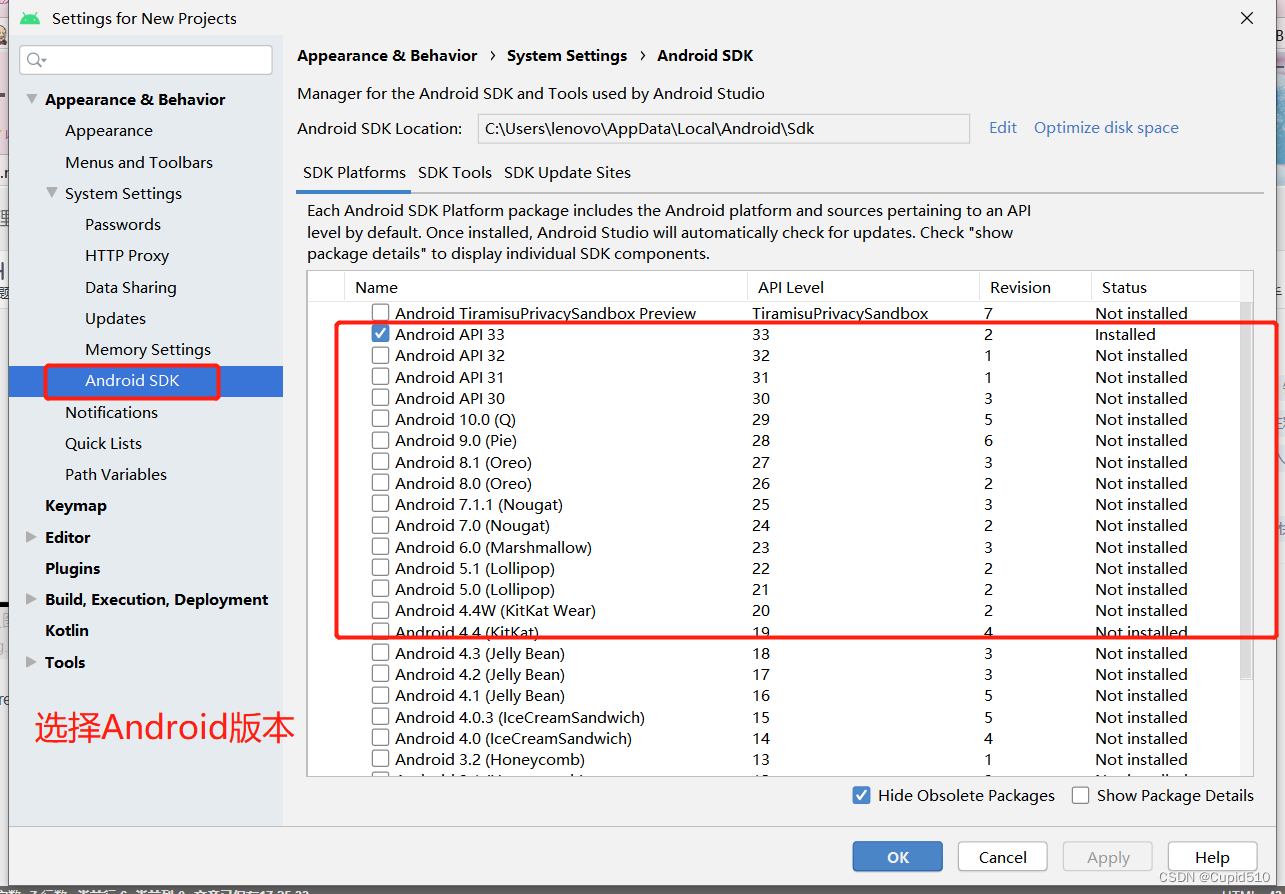Open Notifications settings

(x=112, y=412)
